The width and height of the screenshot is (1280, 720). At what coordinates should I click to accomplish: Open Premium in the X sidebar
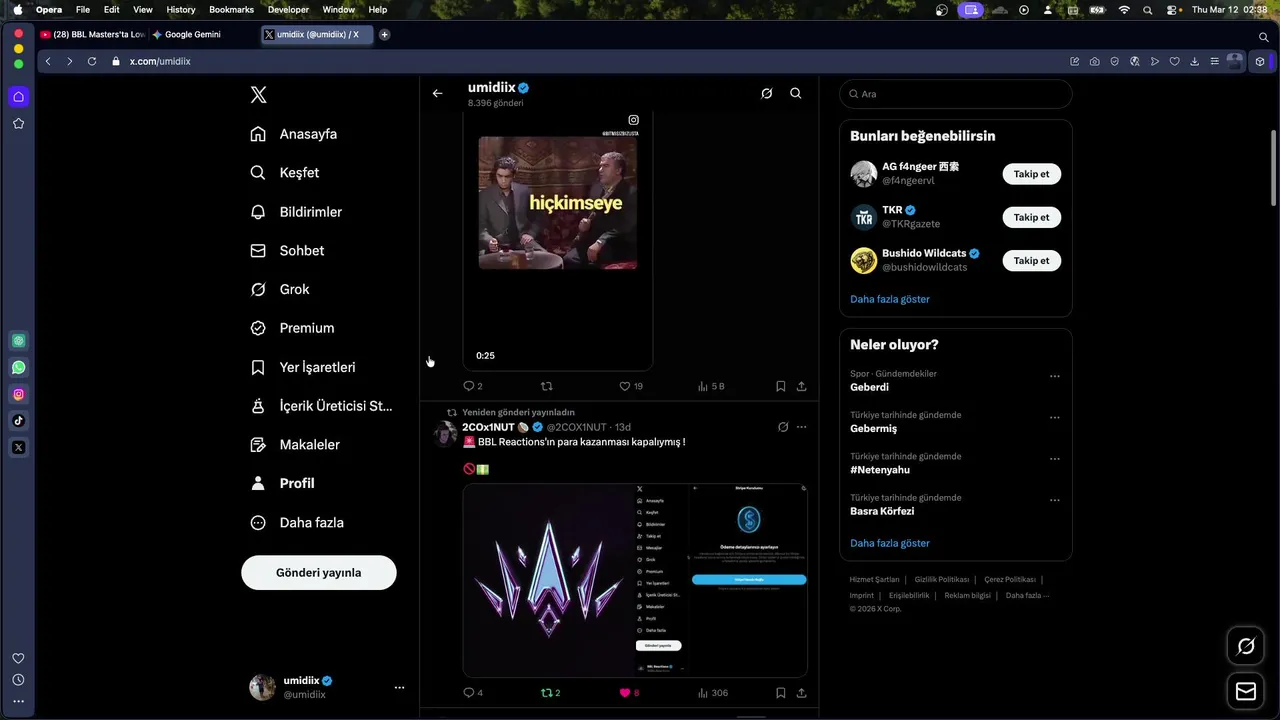tap(292, 328)
